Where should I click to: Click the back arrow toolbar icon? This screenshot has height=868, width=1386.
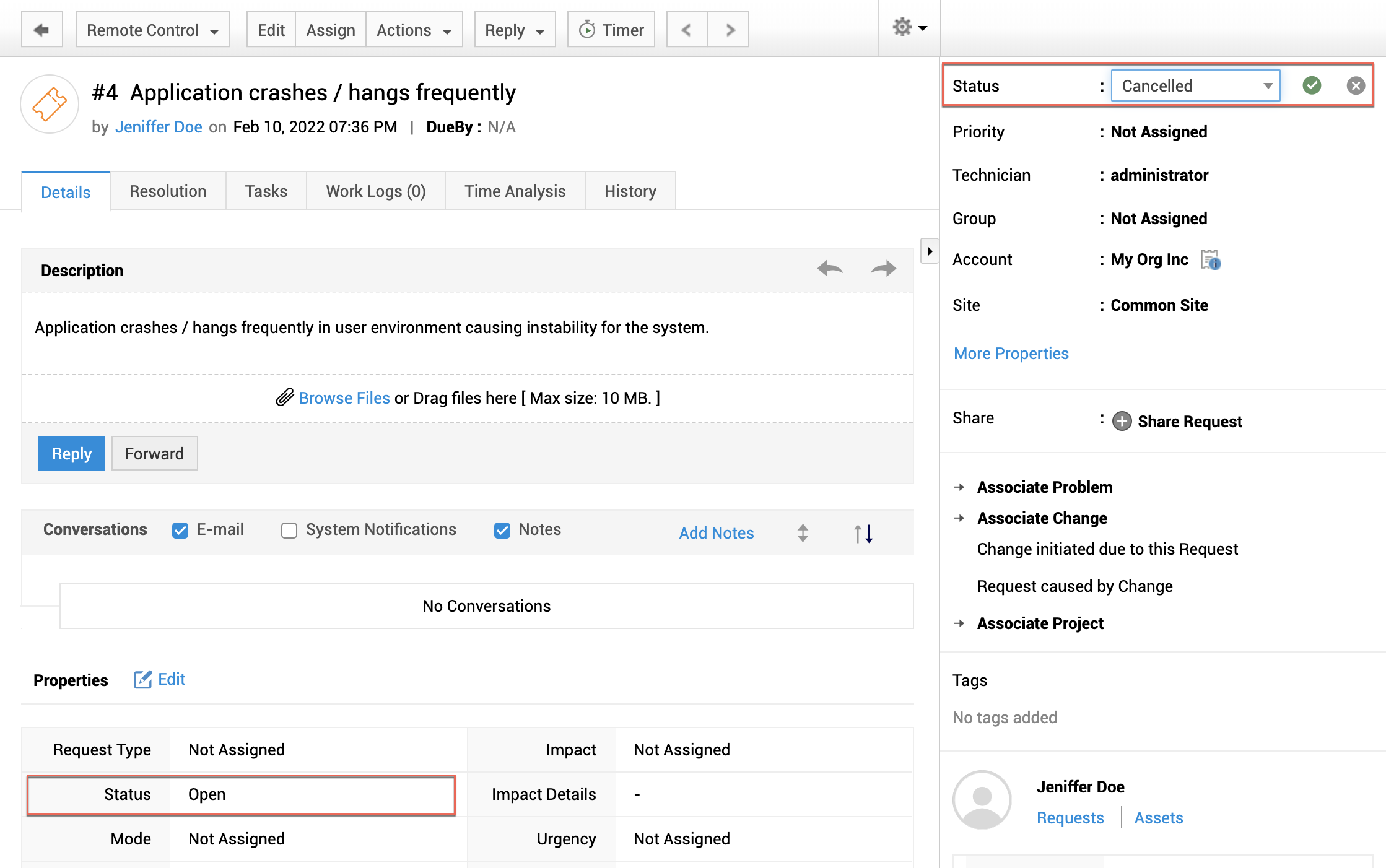coord(41,30)
